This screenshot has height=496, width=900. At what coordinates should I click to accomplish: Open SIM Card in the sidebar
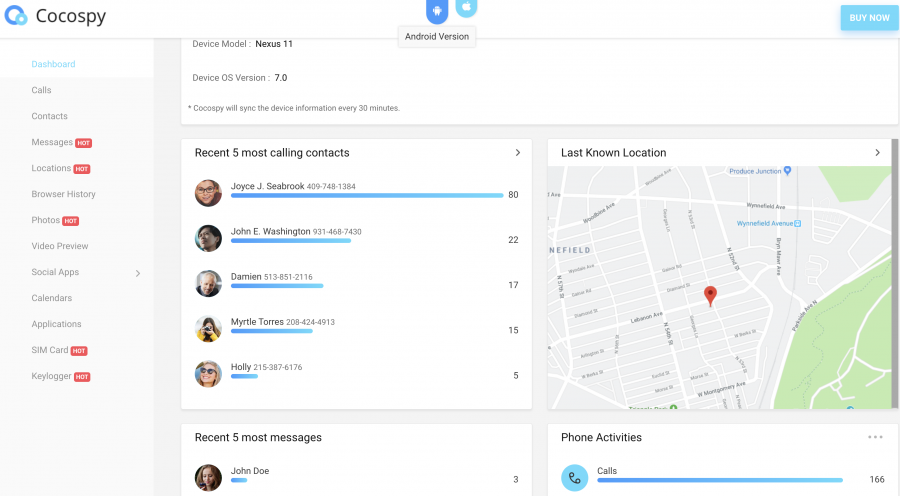(50, 350)
